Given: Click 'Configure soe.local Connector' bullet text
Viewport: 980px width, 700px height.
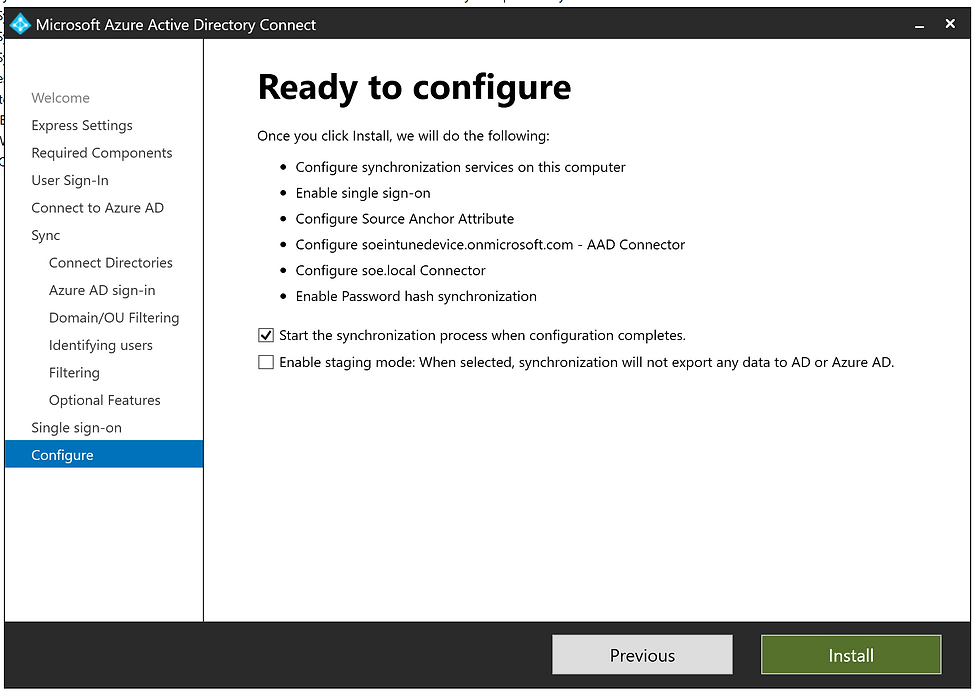Looking at the screenshot, I should 390,271.
